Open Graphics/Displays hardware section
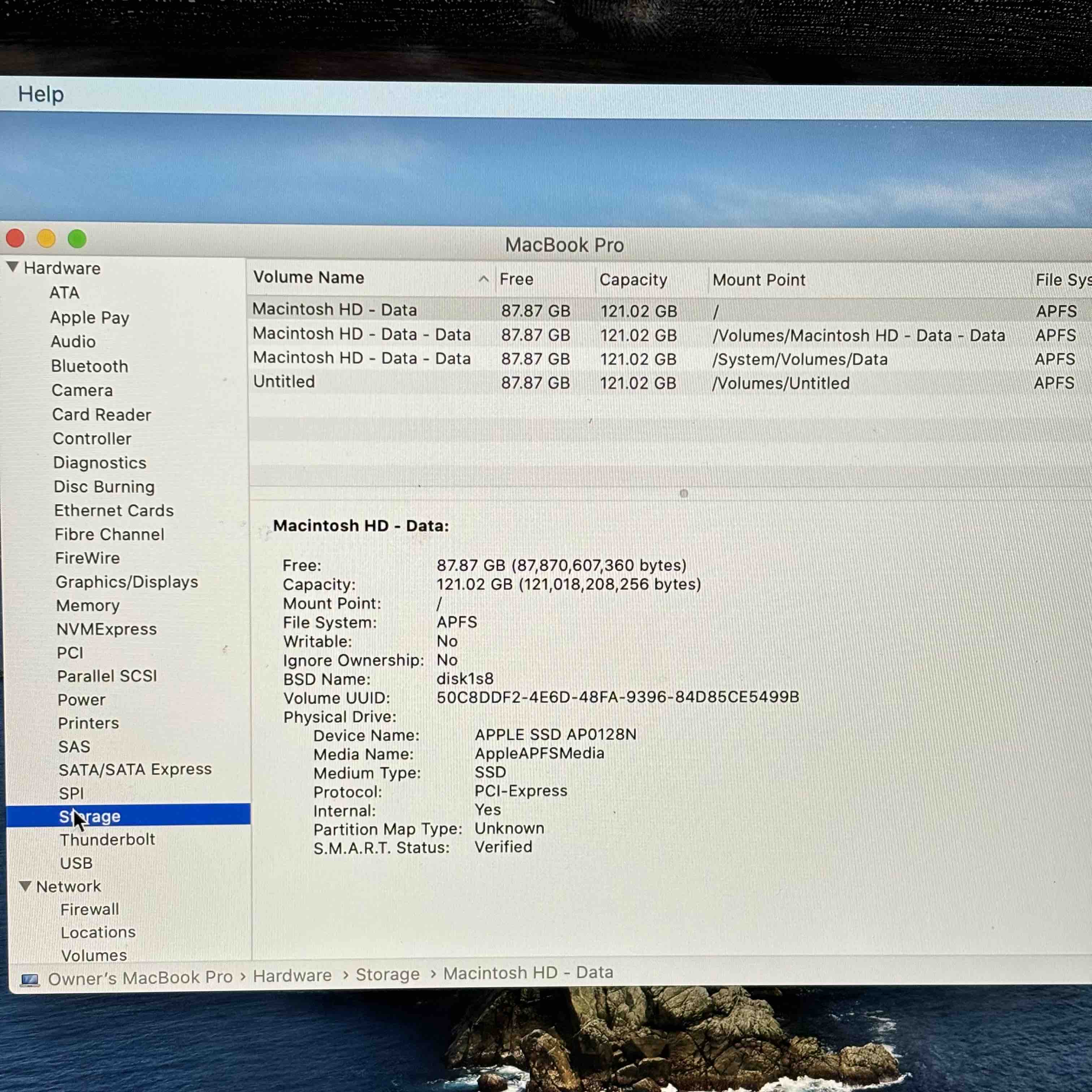The height and width of the screenshot is (1092, 1092). [x=127, y=582]
